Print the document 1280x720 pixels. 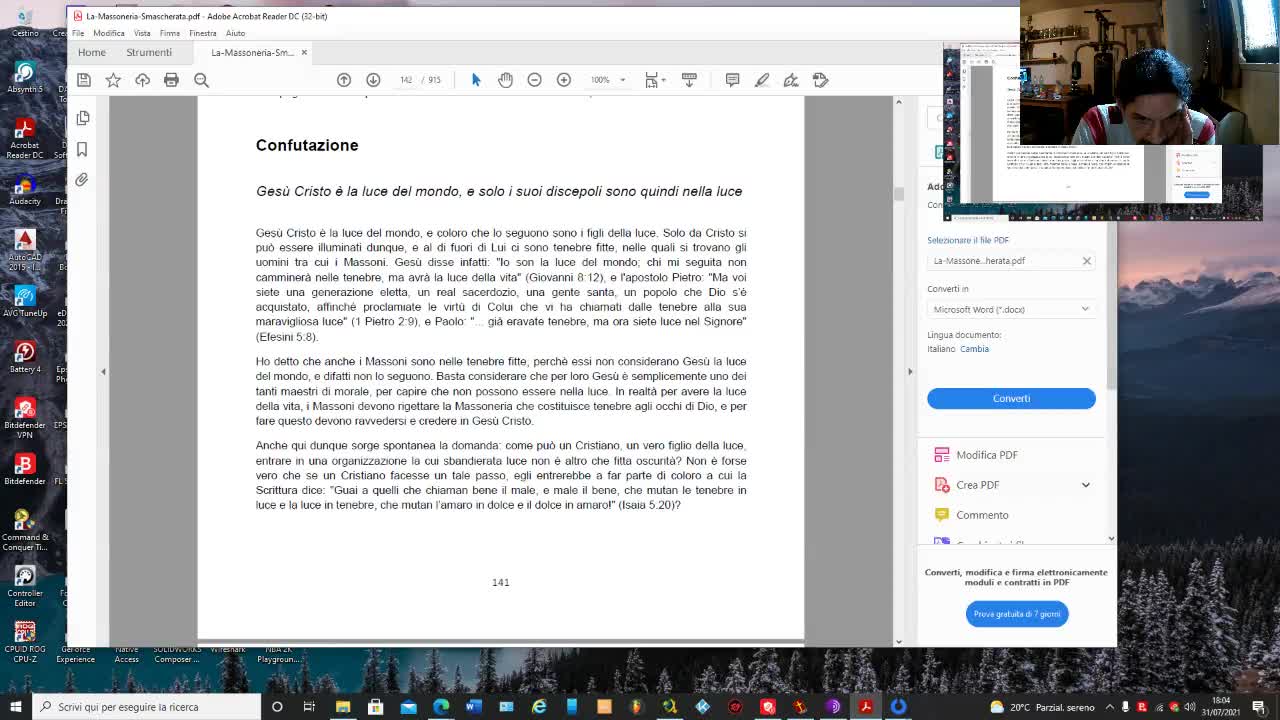(171, 80)
